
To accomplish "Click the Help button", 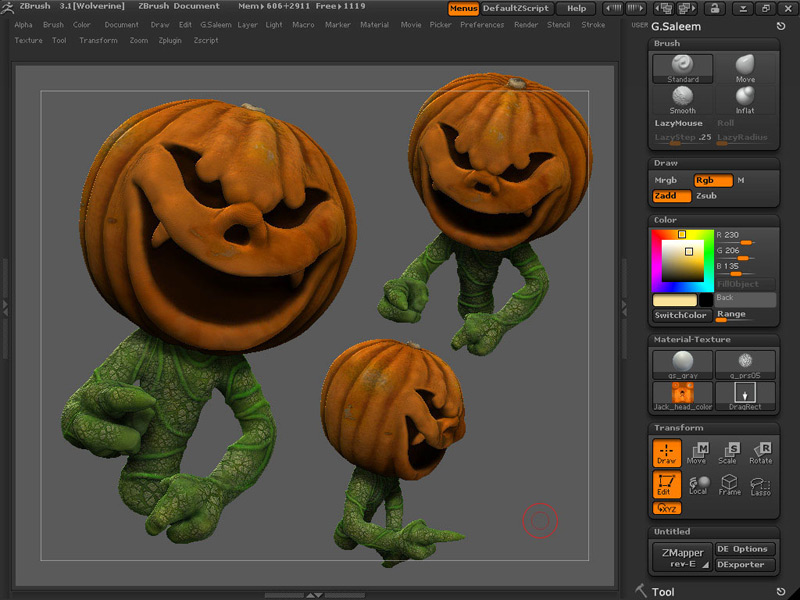I will point(577,9).
